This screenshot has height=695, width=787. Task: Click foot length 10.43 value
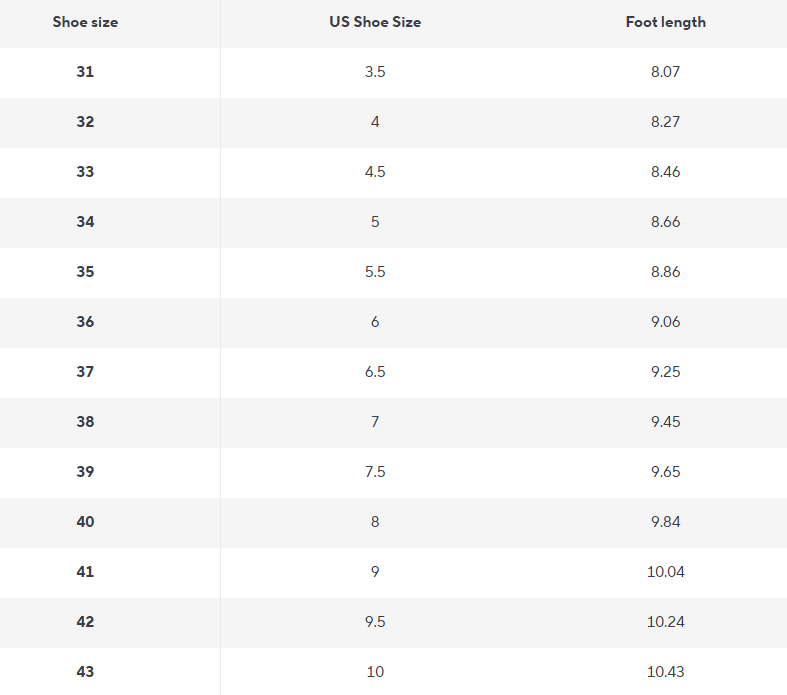[x=665, y=672]
